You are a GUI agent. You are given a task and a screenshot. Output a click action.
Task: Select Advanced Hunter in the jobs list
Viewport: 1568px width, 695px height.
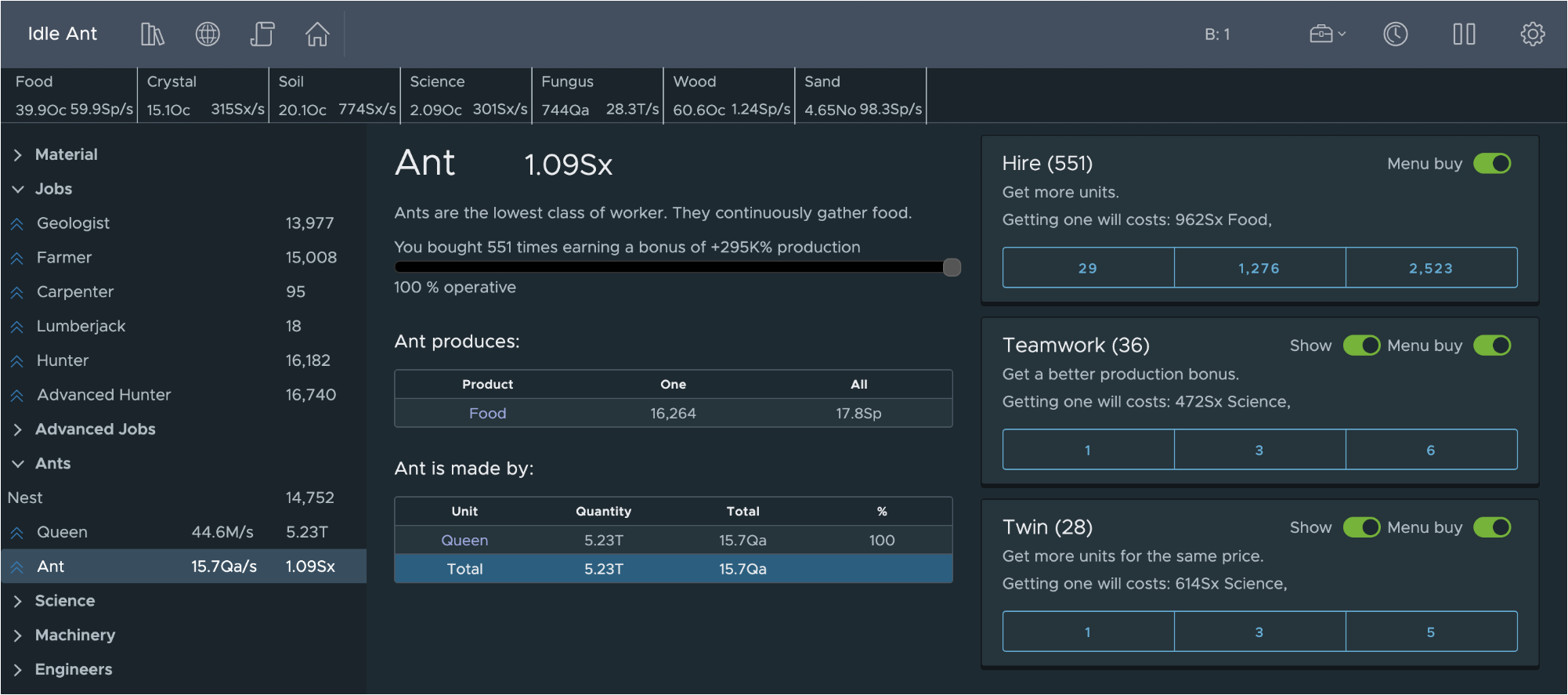[183, 395]
